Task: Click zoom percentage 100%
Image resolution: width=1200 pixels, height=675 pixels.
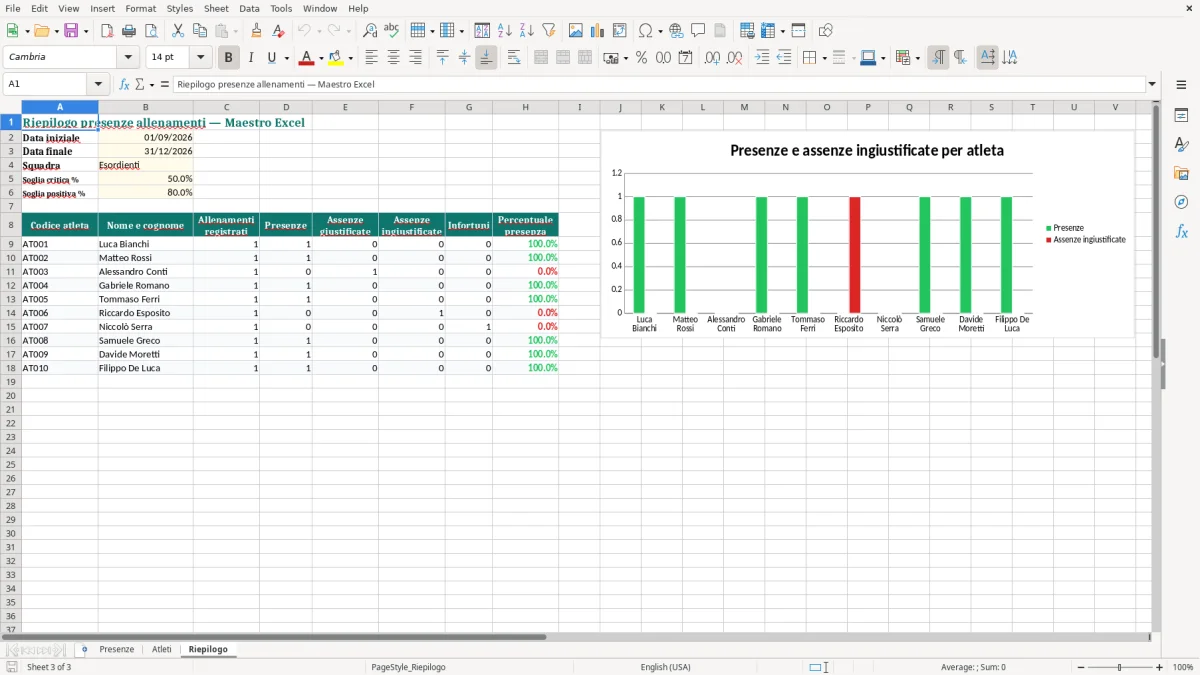Action: click(x=1183, y=667)
